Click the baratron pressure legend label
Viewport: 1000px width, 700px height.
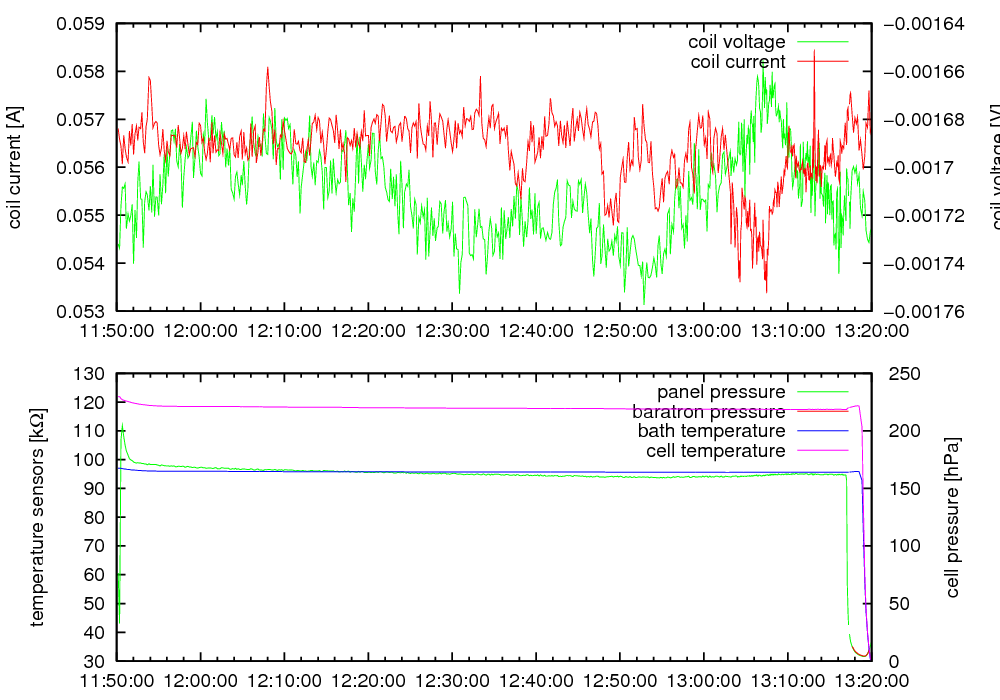pyautogui.click(x=709, y=412)
